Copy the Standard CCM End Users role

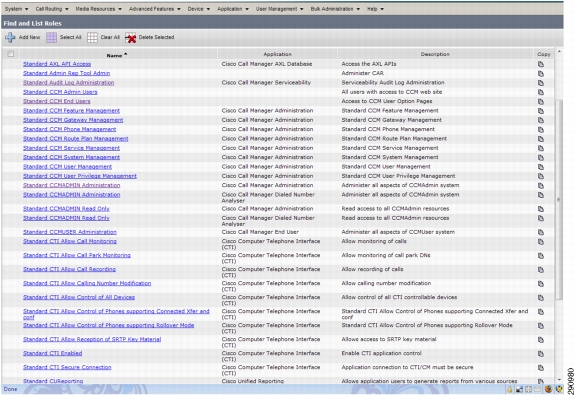[x=541, y=101]
